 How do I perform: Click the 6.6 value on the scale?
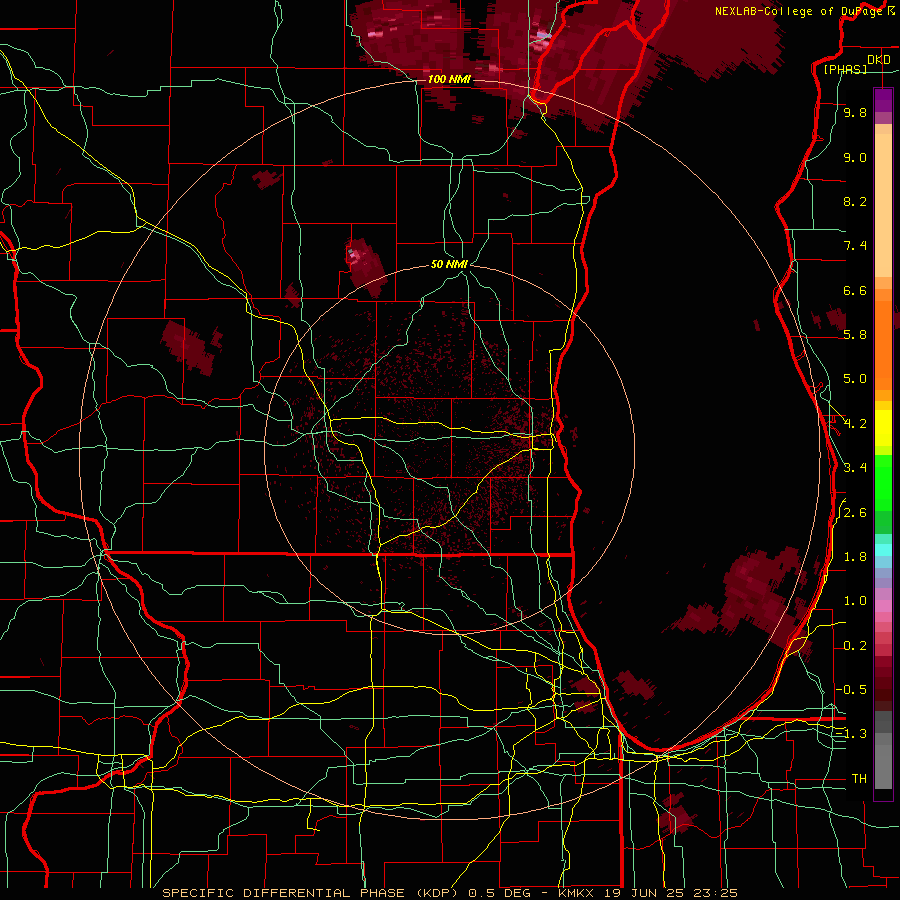[855, 290]
